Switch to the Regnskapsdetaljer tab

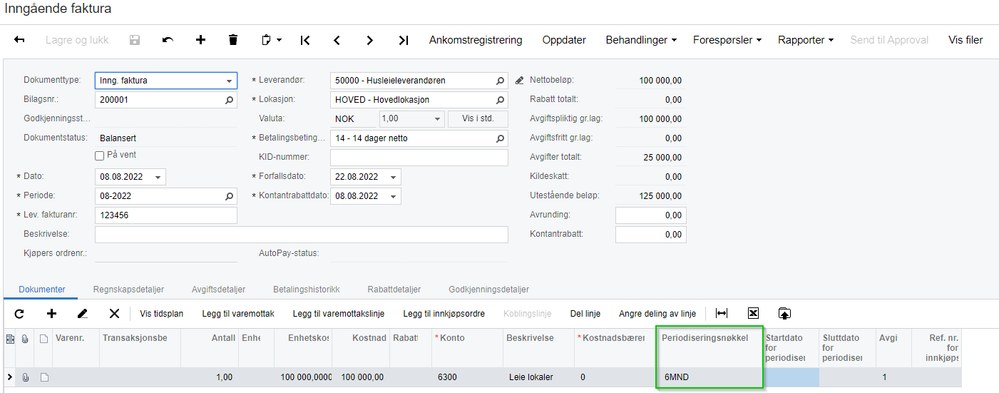pyautogui.click(x=128, y=289)
